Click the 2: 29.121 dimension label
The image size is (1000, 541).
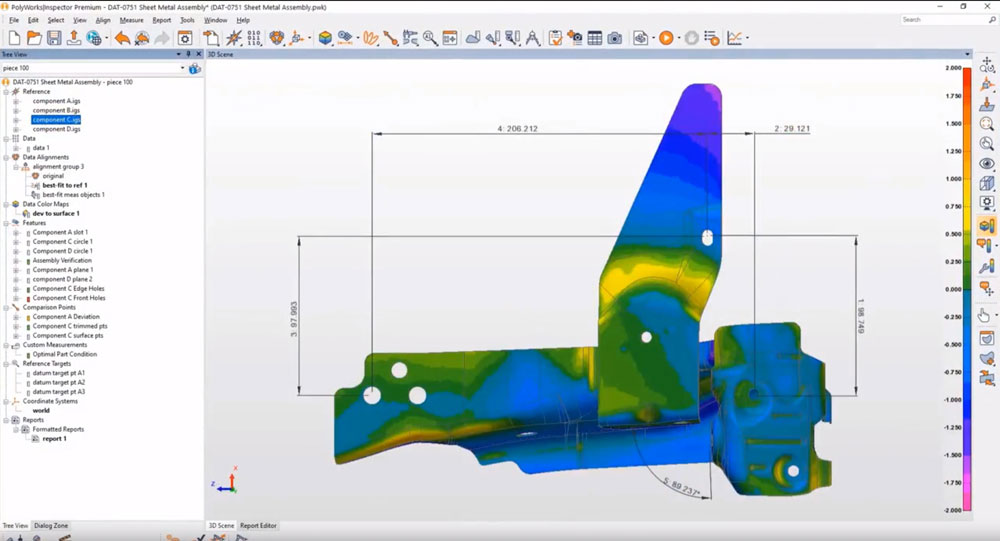click(792, 129)
